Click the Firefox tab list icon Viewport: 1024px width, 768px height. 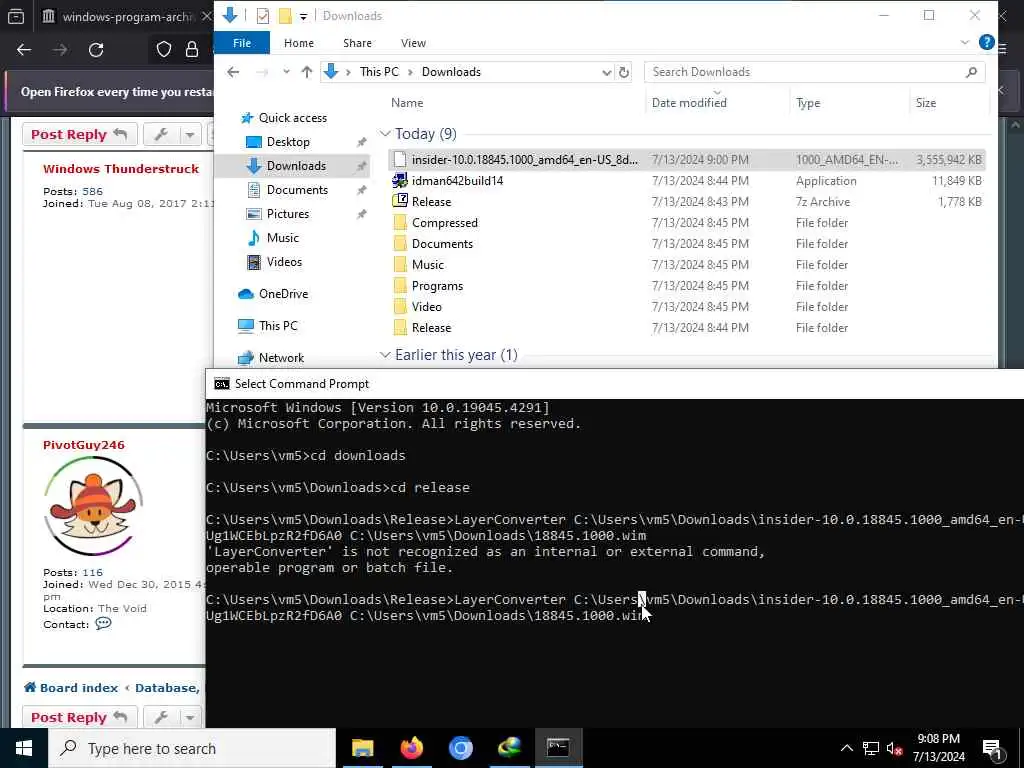(16, 16)
